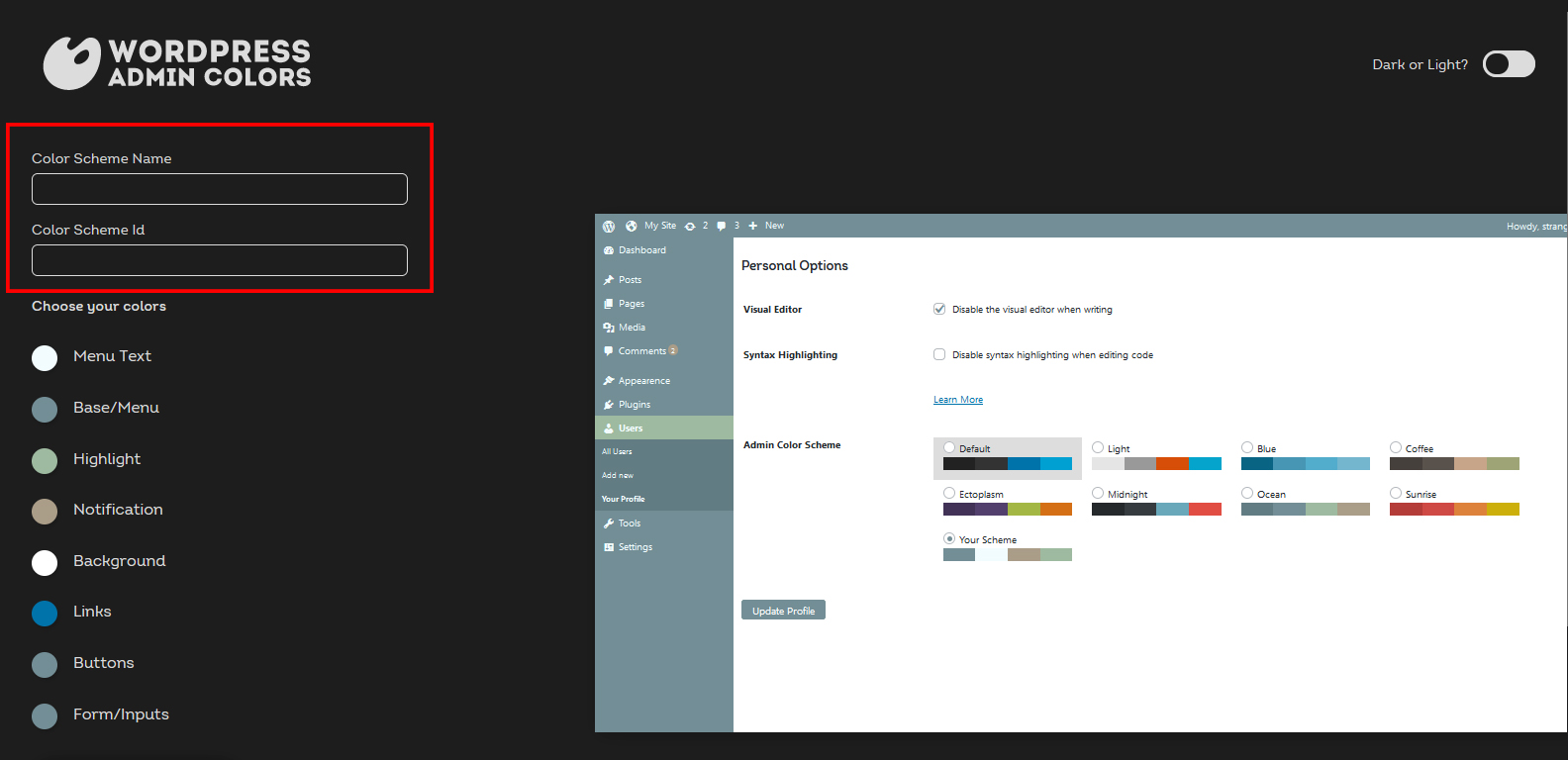Viewport: 1568px width, 760px height.
Task: Click the plus New icon in admin bar
Action: [753, 227]
